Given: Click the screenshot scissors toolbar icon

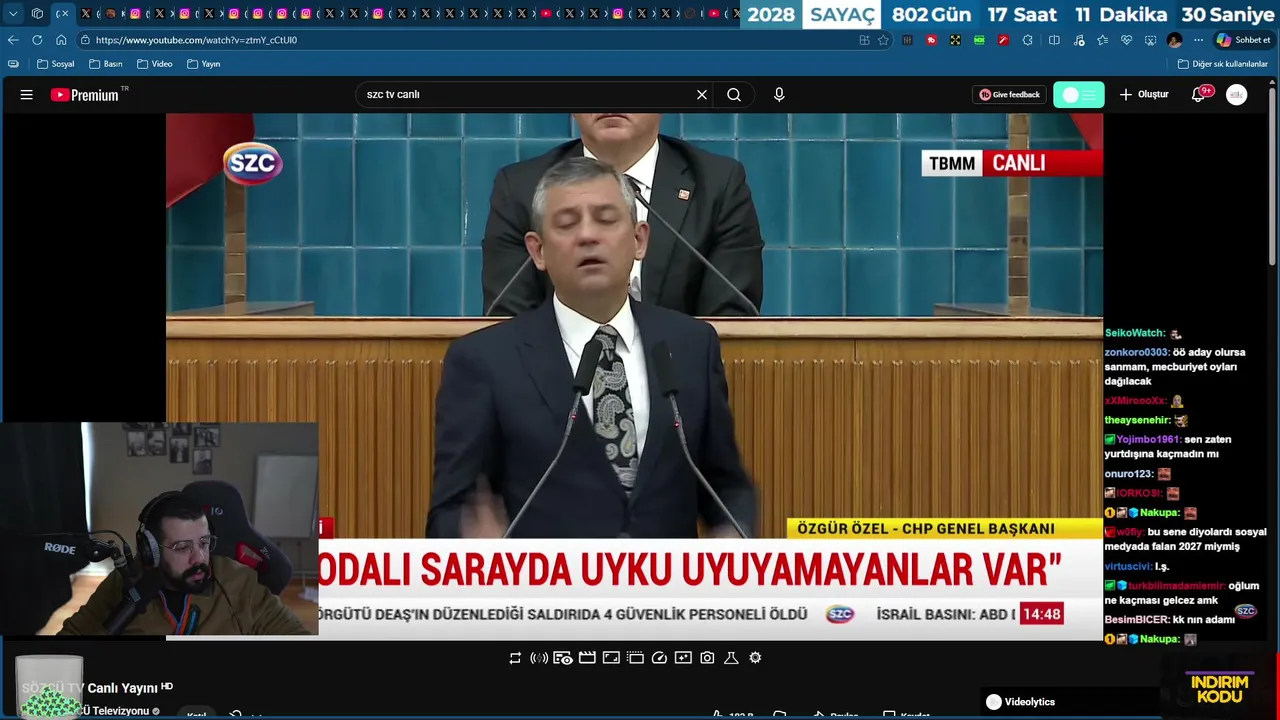Looking at the screenshot, I should point(1150,40).
